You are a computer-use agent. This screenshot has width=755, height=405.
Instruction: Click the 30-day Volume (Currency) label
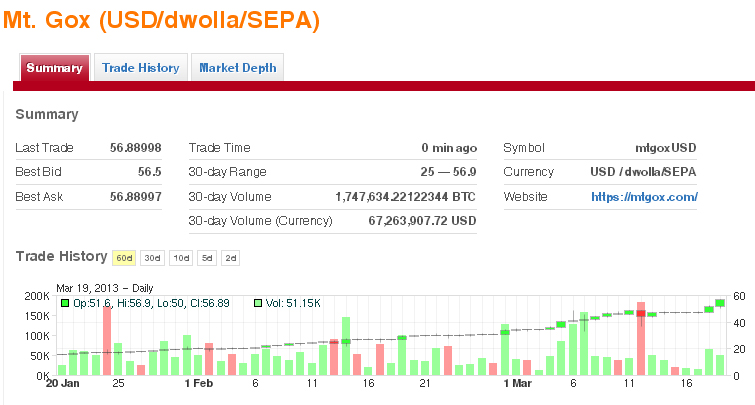click(x=260, y=221)
